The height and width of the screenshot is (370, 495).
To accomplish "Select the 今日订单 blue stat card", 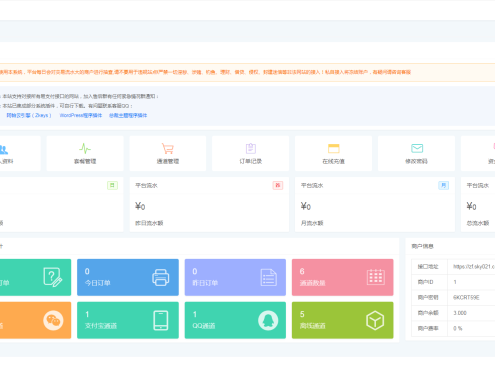I will [128, 277].
